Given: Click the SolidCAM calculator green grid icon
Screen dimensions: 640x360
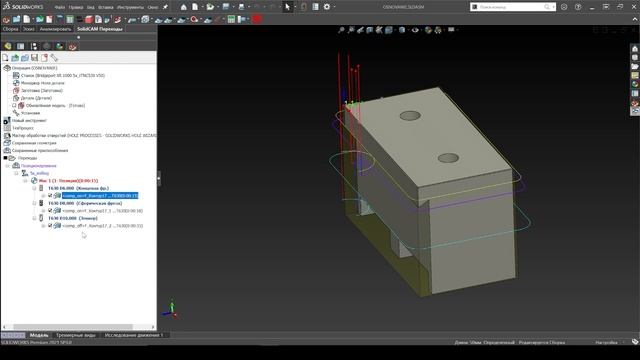Looking at the screenshot, I should pos(231,19).
